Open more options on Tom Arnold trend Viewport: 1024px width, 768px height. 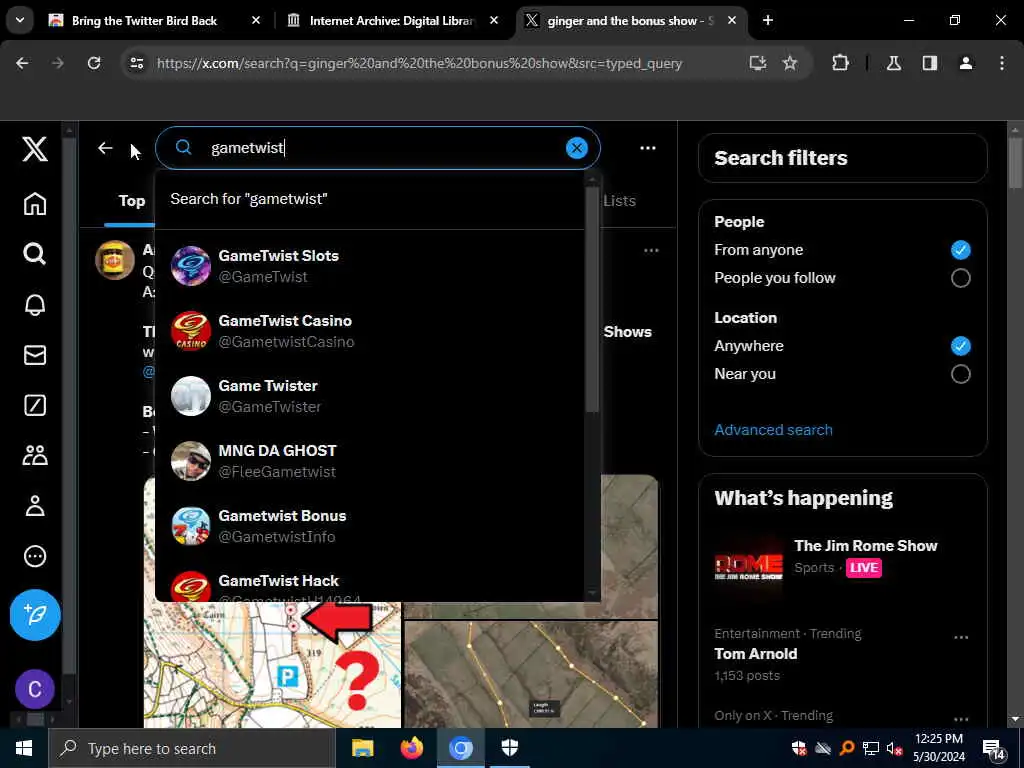click(961, 637)
